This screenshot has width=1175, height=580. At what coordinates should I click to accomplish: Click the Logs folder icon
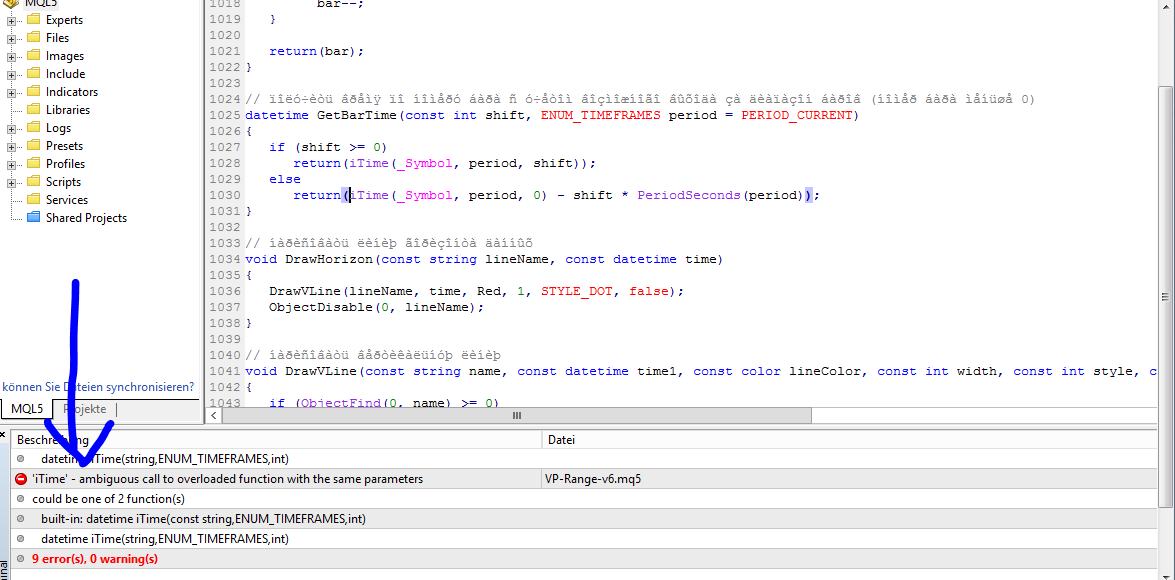pyautogui.click(x=33, y=128)
